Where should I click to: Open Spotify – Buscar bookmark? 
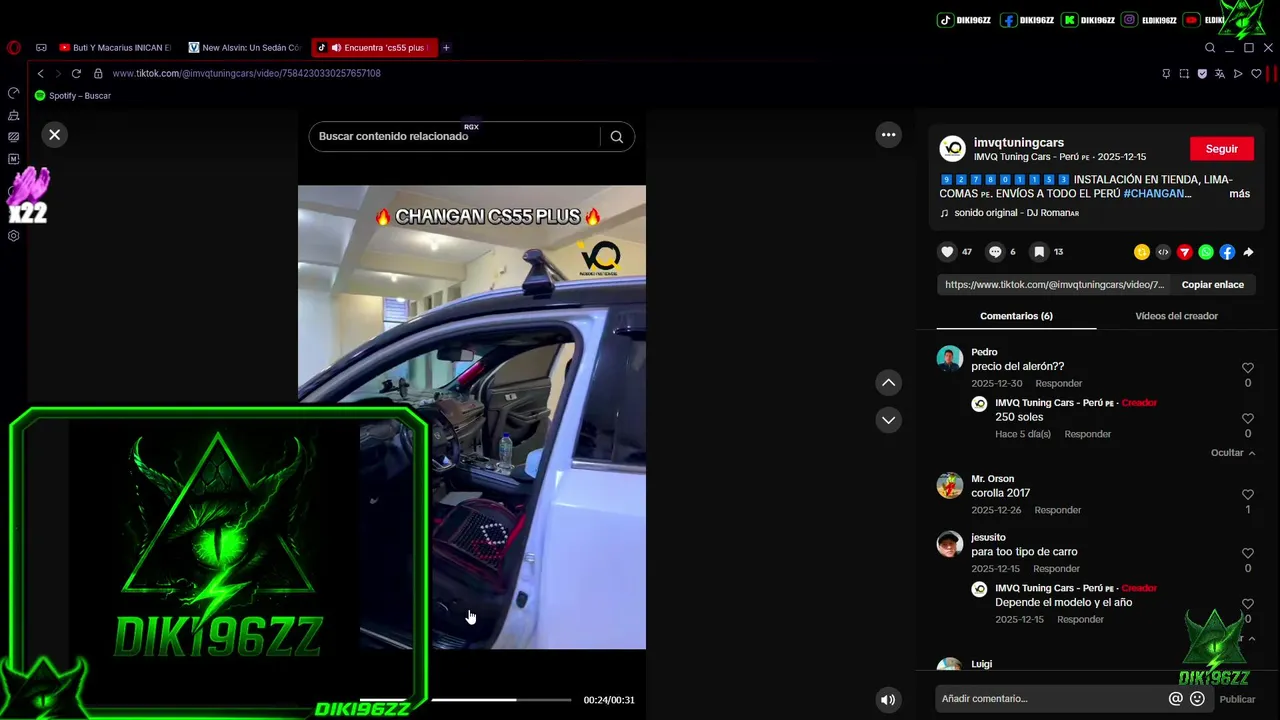[x=72, y=96]
